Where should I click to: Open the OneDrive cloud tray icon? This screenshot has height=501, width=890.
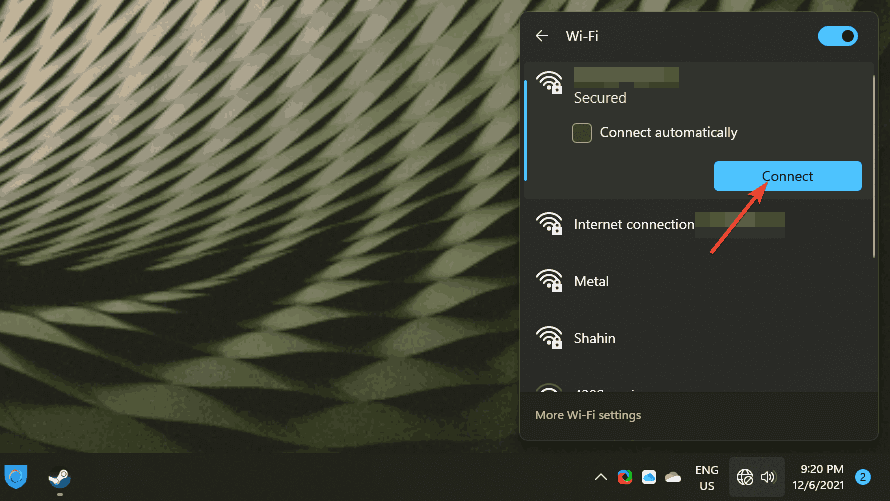click(673, 477)
